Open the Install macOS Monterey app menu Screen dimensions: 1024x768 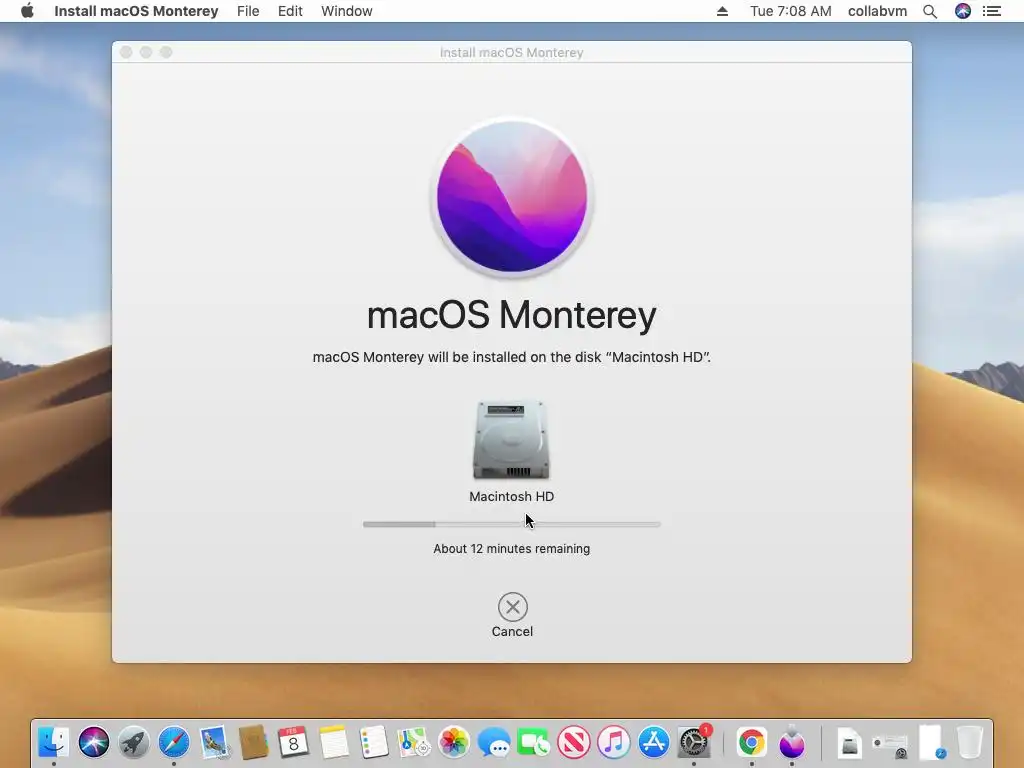[136, 11]
